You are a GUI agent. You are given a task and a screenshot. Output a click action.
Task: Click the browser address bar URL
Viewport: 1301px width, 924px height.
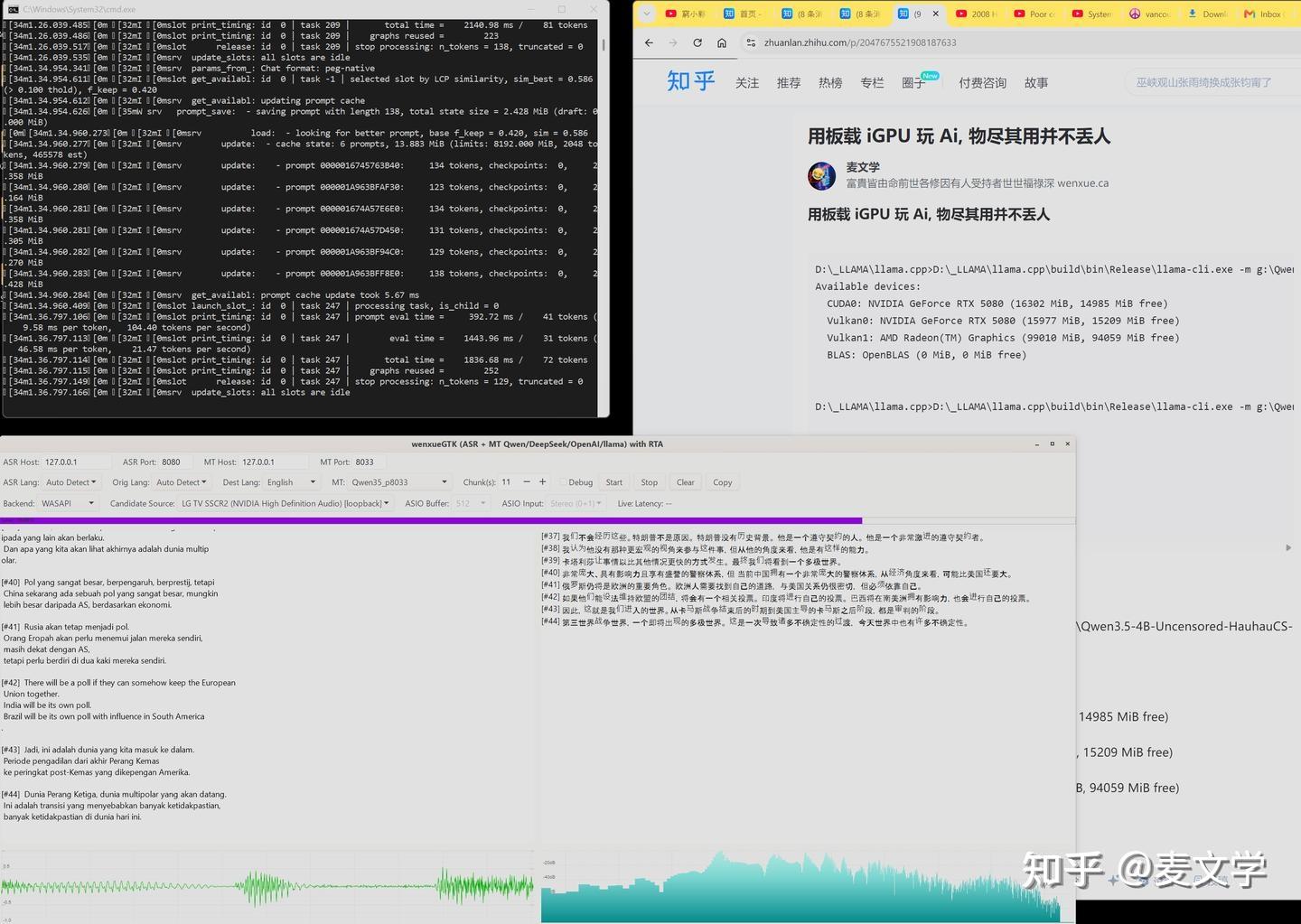pos(859,42)
